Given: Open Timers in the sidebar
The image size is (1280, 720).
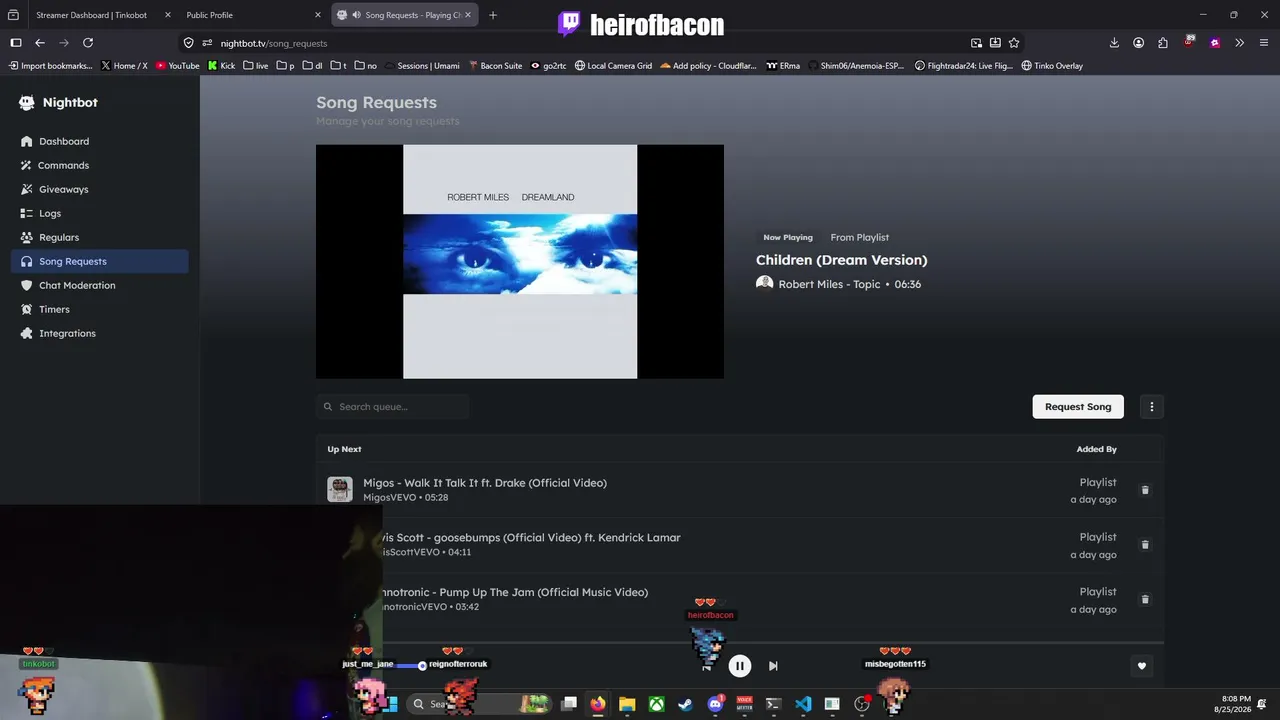Looking at the screenshot, I should click(54, 309).
